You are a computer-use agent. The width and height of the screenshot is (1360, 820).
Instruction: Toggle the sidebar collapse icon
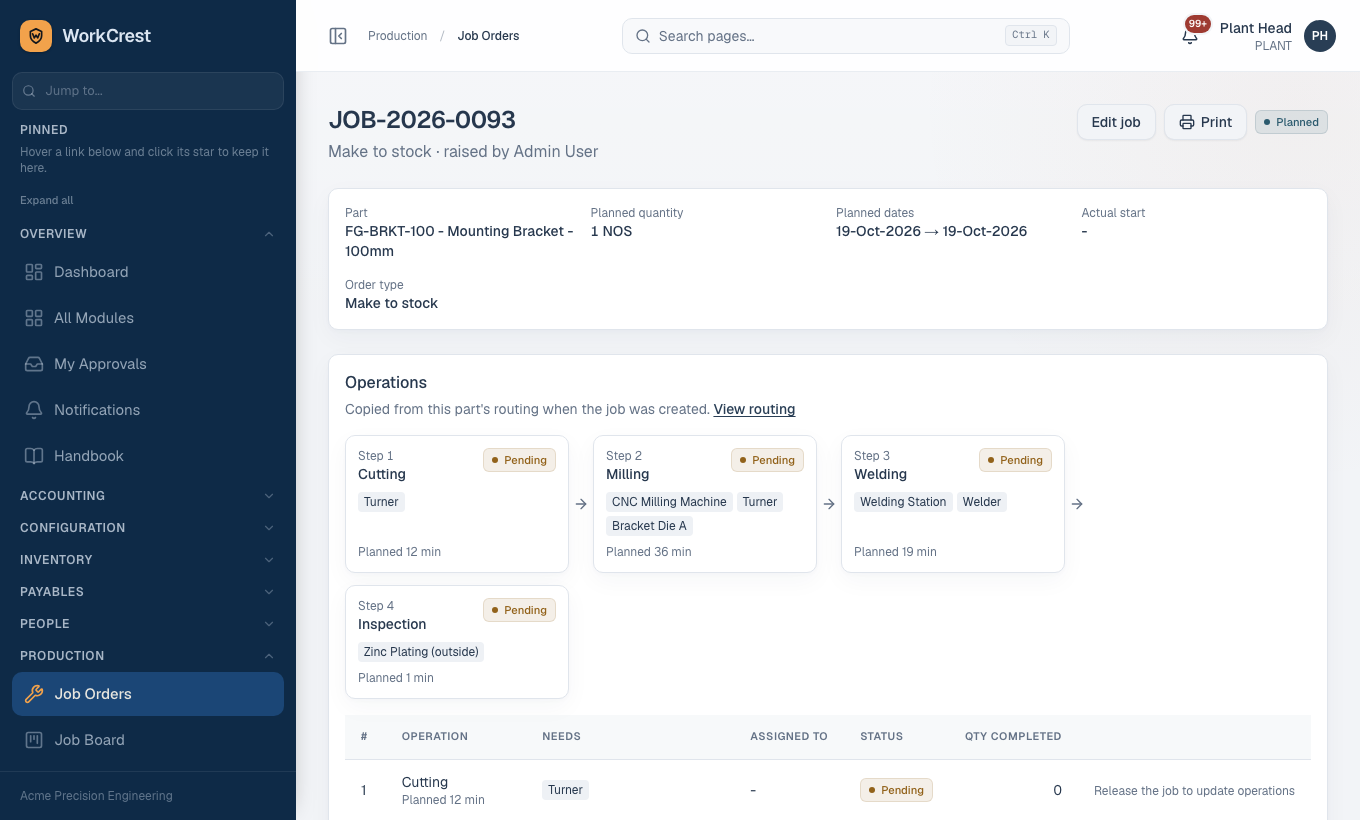pyautogui.click(x=338, y=36)
